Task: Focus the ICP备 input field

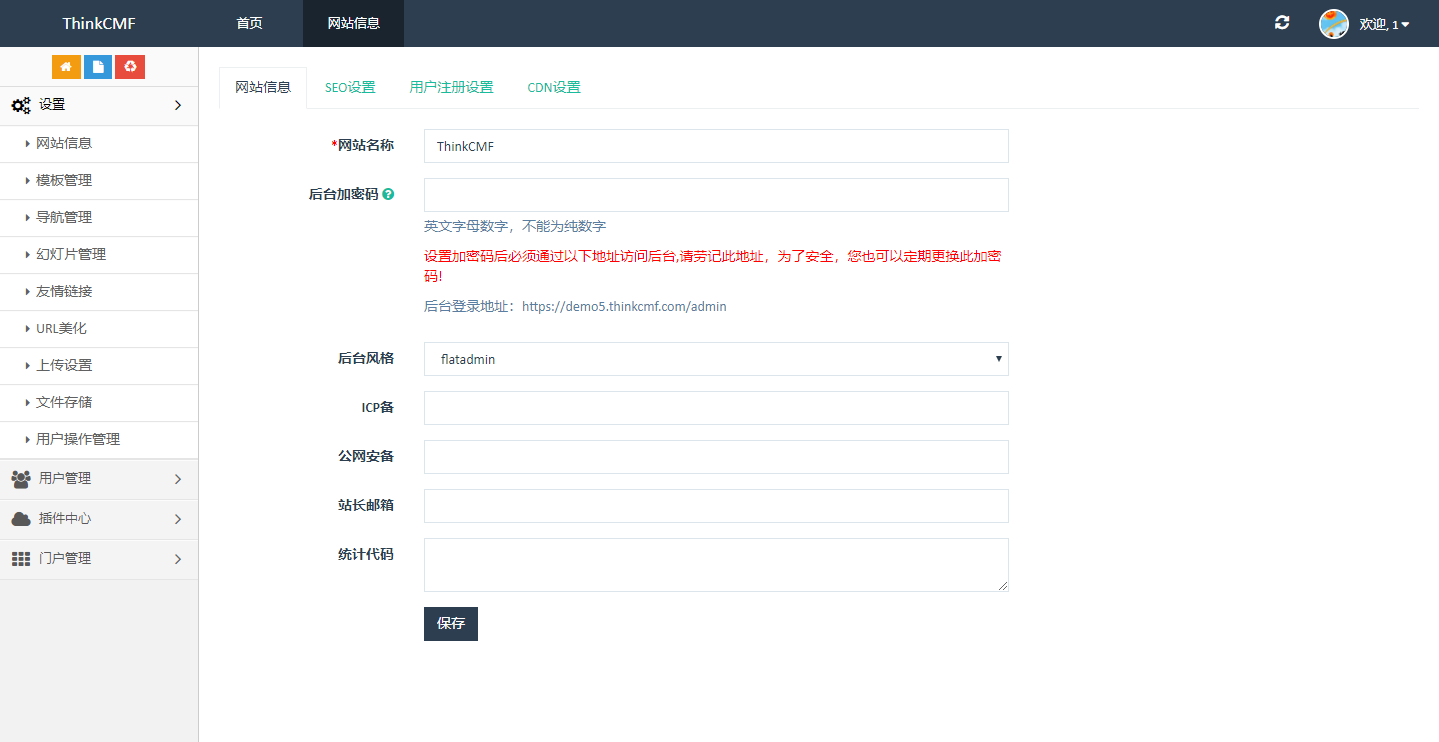Action: tap(716, 408)
